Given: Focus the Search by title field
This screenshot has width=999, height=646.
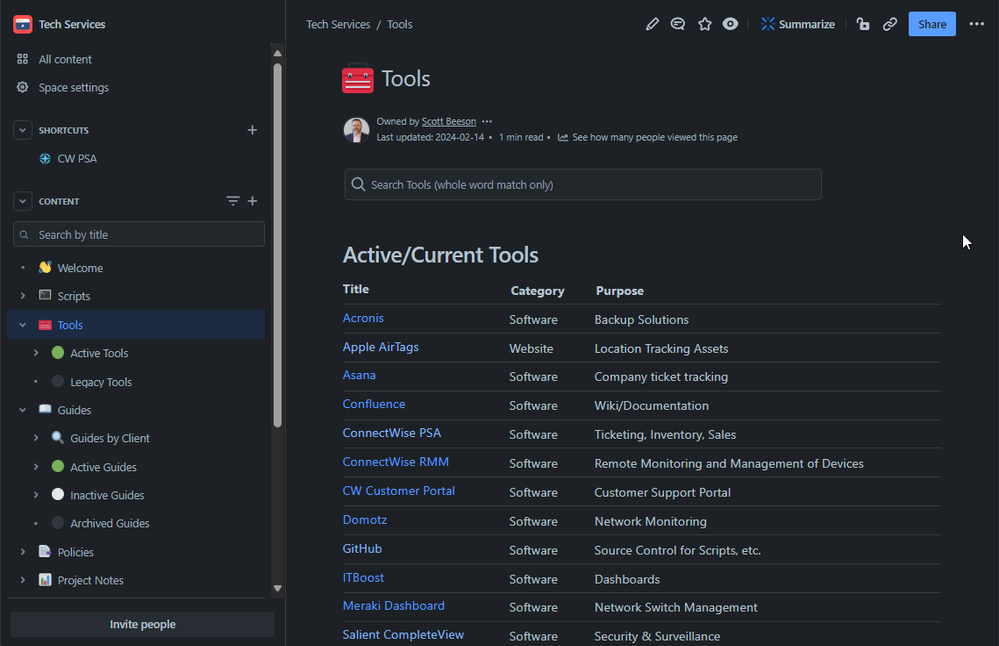Looking at the screenshot, I should (139, 234).
